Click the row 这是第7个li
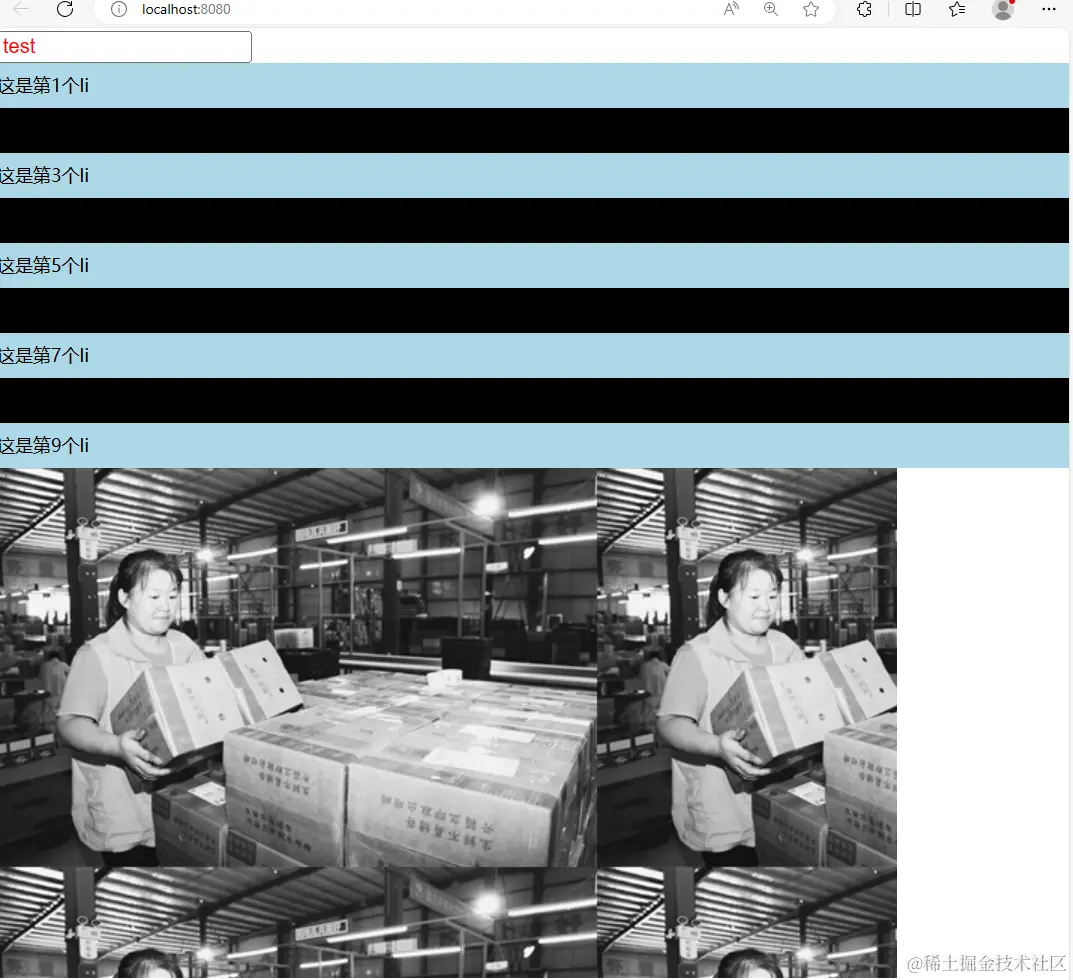 pos(534,356)
